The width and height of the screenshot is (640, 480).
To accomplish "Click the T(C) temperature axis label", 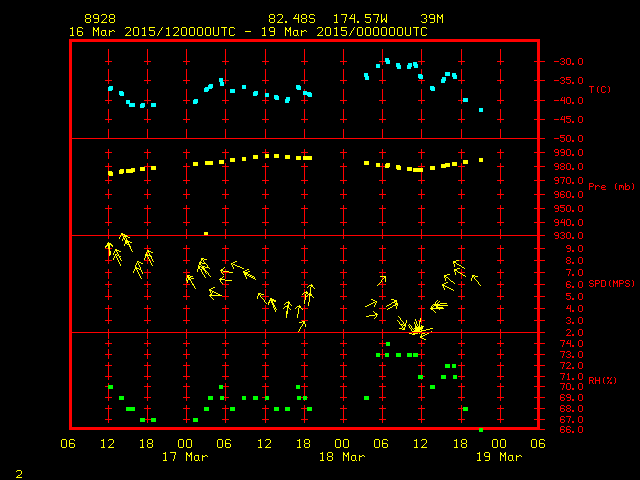I will (599, 89).
